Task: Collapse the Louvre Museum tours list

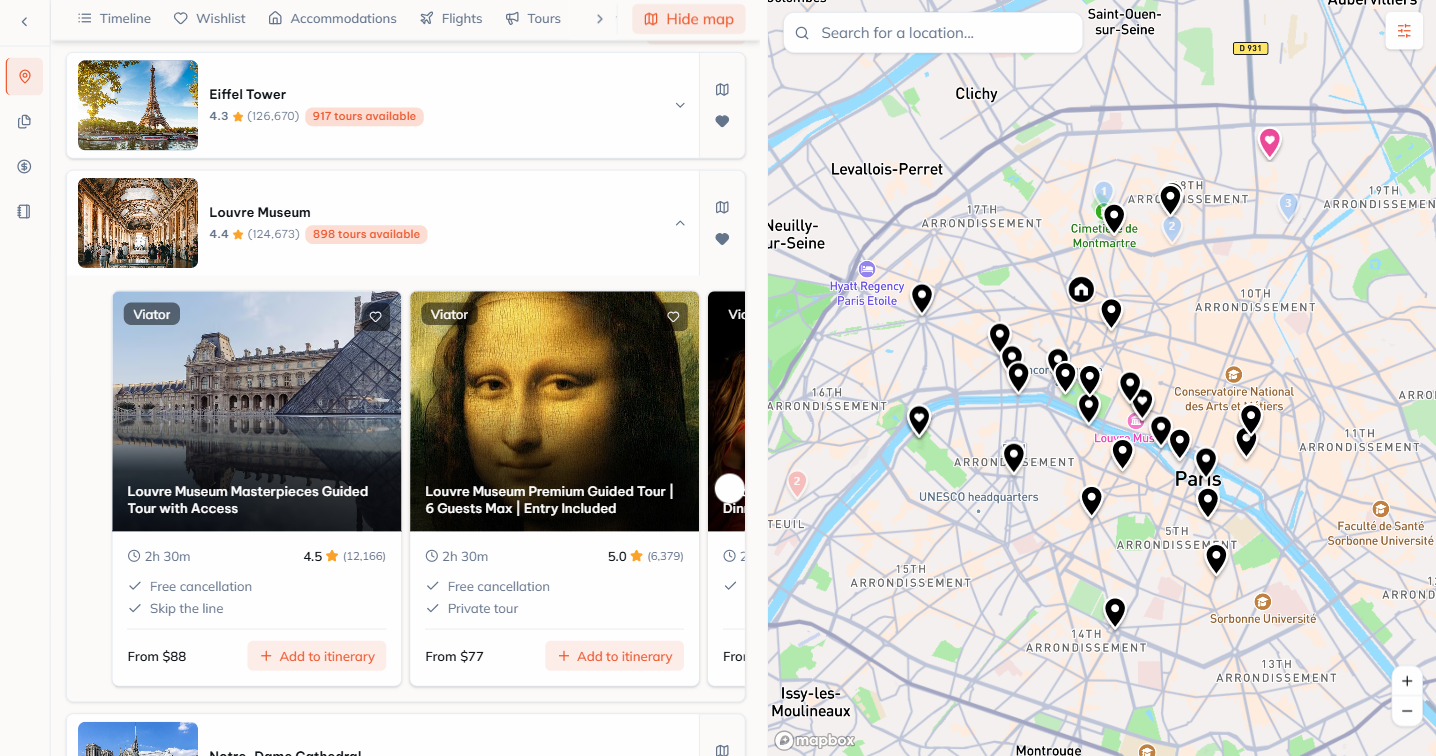Action: coord(680,223)
